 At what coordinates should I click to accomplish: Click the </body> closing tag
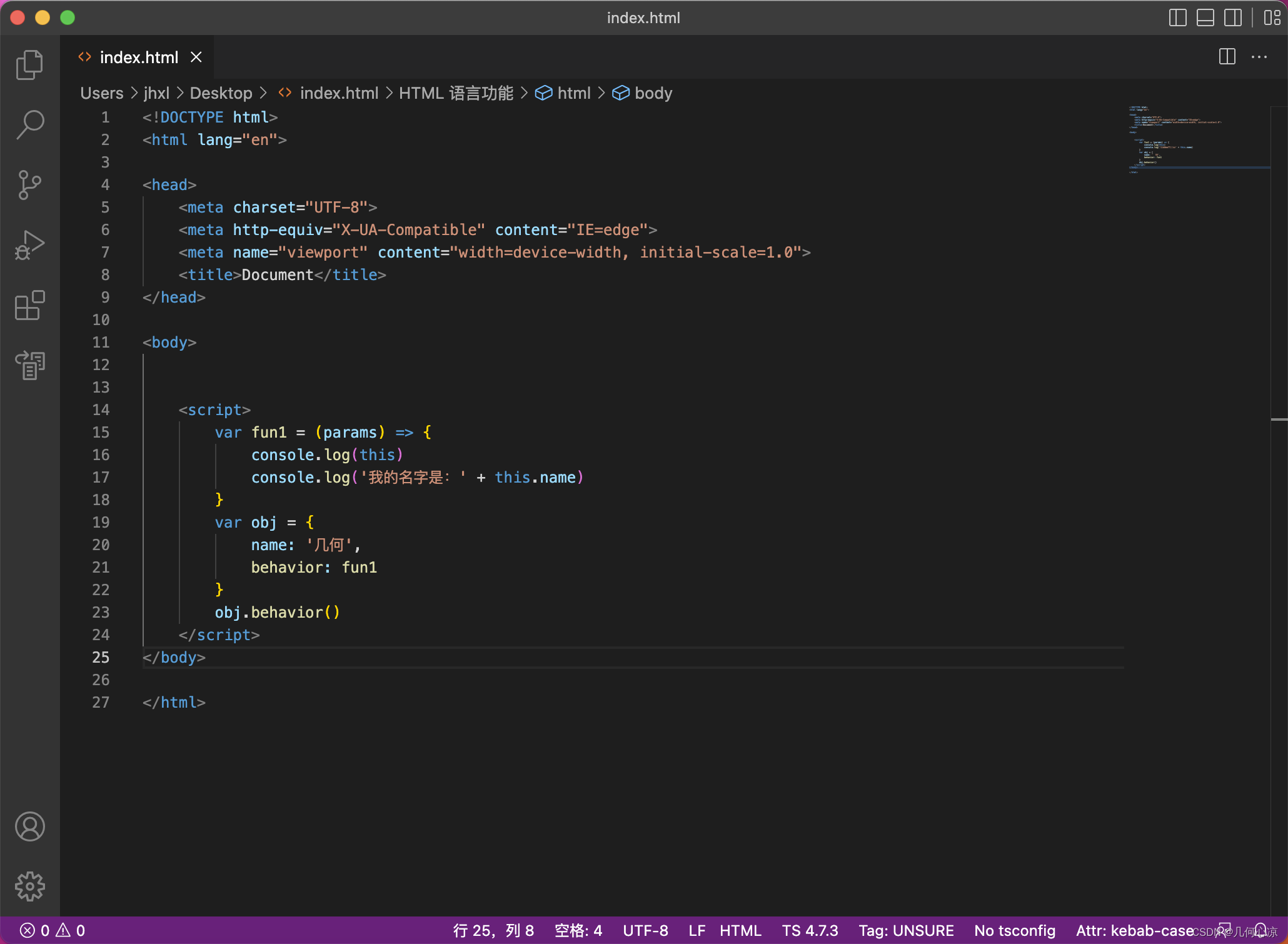[174, 657]
